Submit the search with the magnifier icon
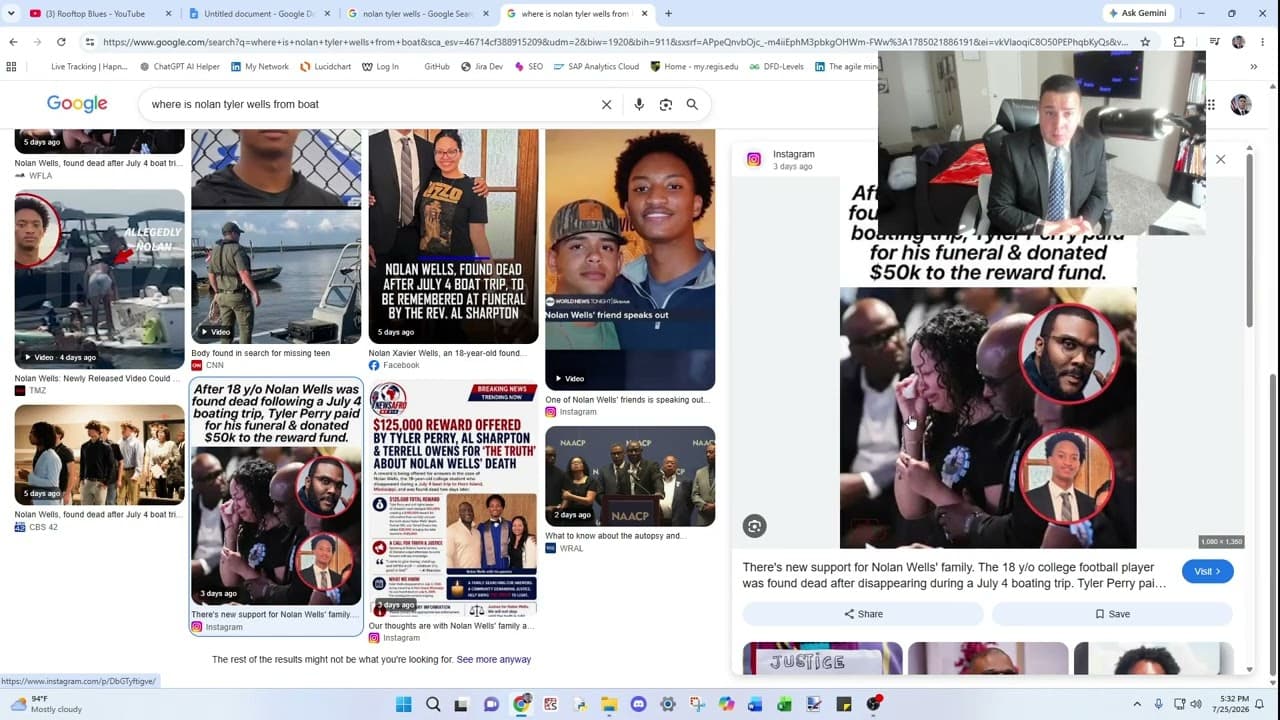Image resolution: width=1280 pixels, height=720 pixels. (692, 104)
